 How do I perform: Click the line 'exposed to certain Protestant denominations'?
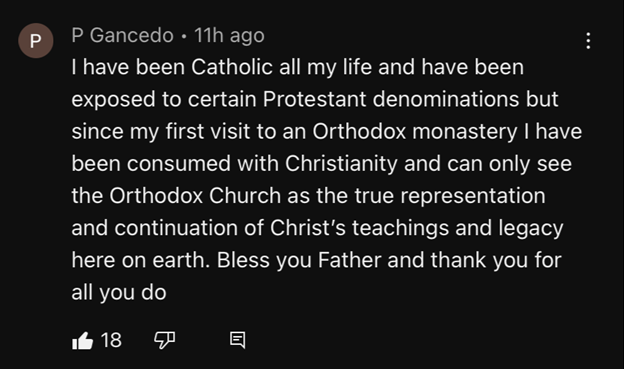point(315,99)
